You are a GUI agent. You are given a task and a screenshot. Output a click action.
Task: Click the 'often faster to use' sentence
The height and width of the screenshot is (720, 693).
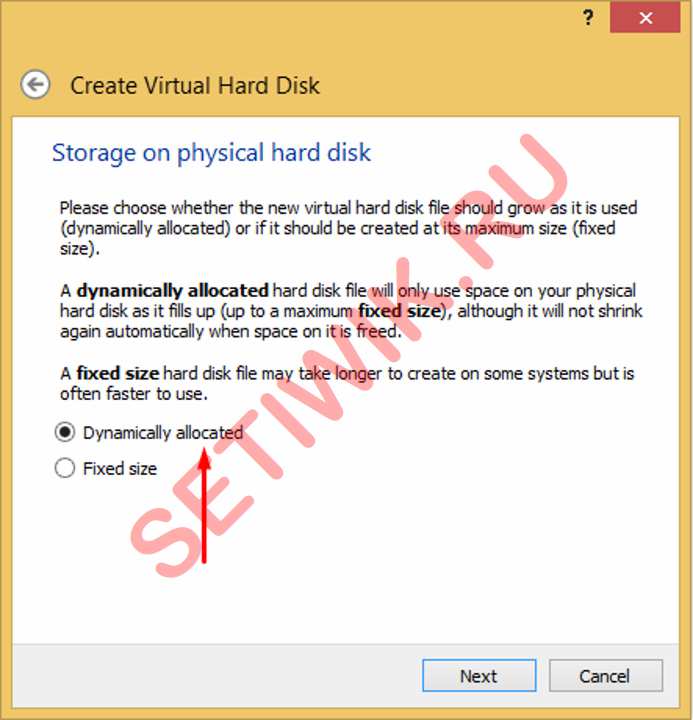point(134,394)
